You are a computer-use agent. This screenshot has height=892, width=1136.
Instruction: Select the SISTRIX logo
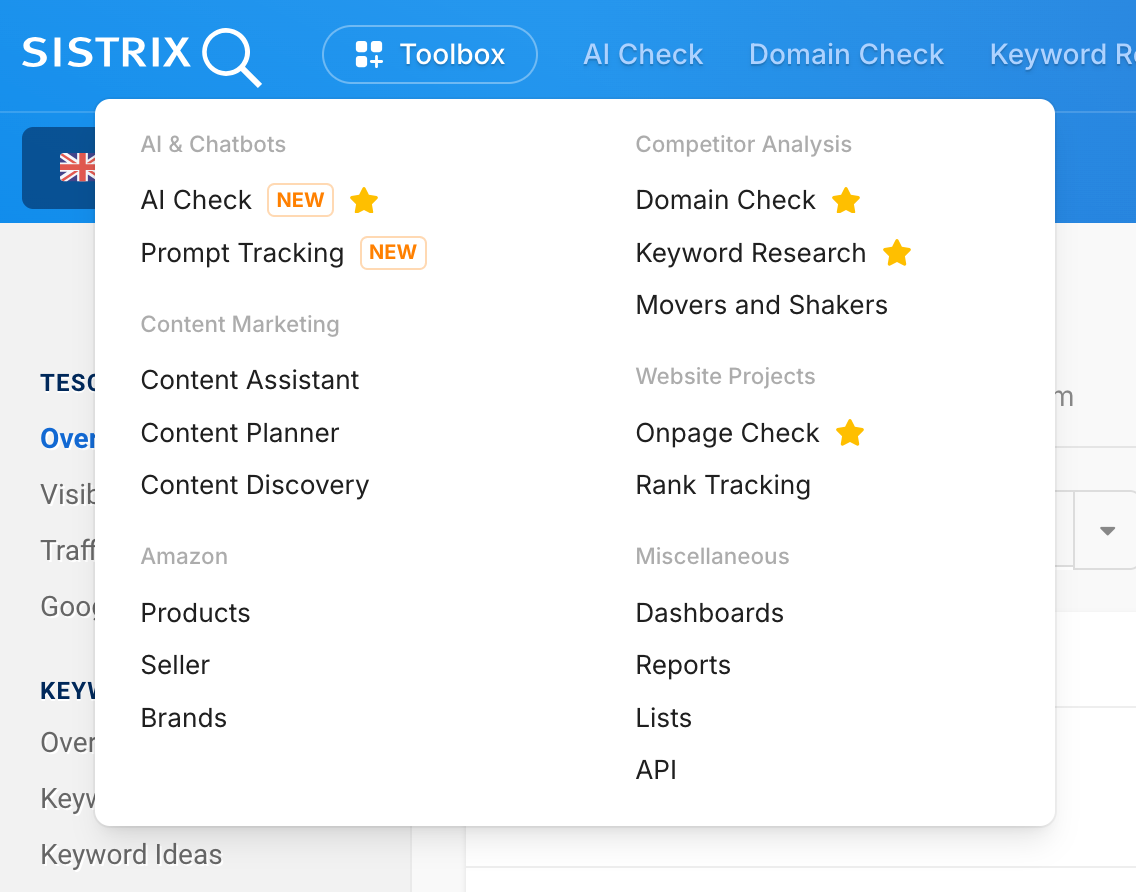coord(105,54)
